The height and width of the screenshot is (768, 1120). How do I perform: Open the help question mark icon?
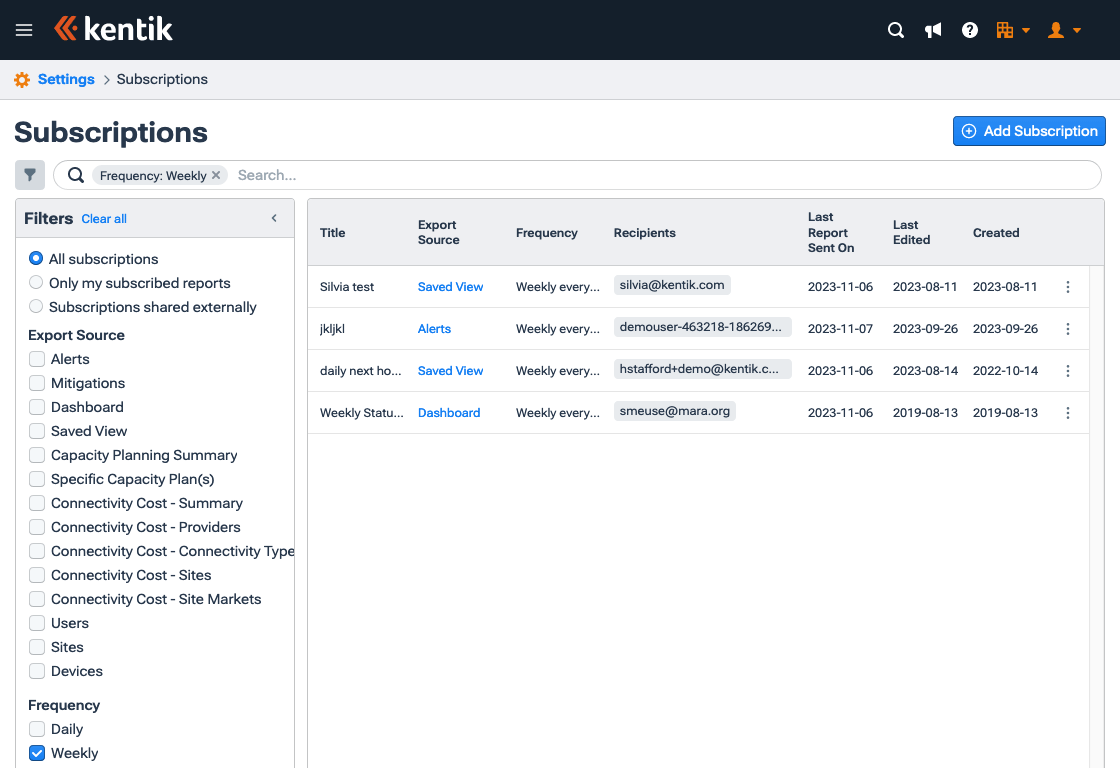969,30
